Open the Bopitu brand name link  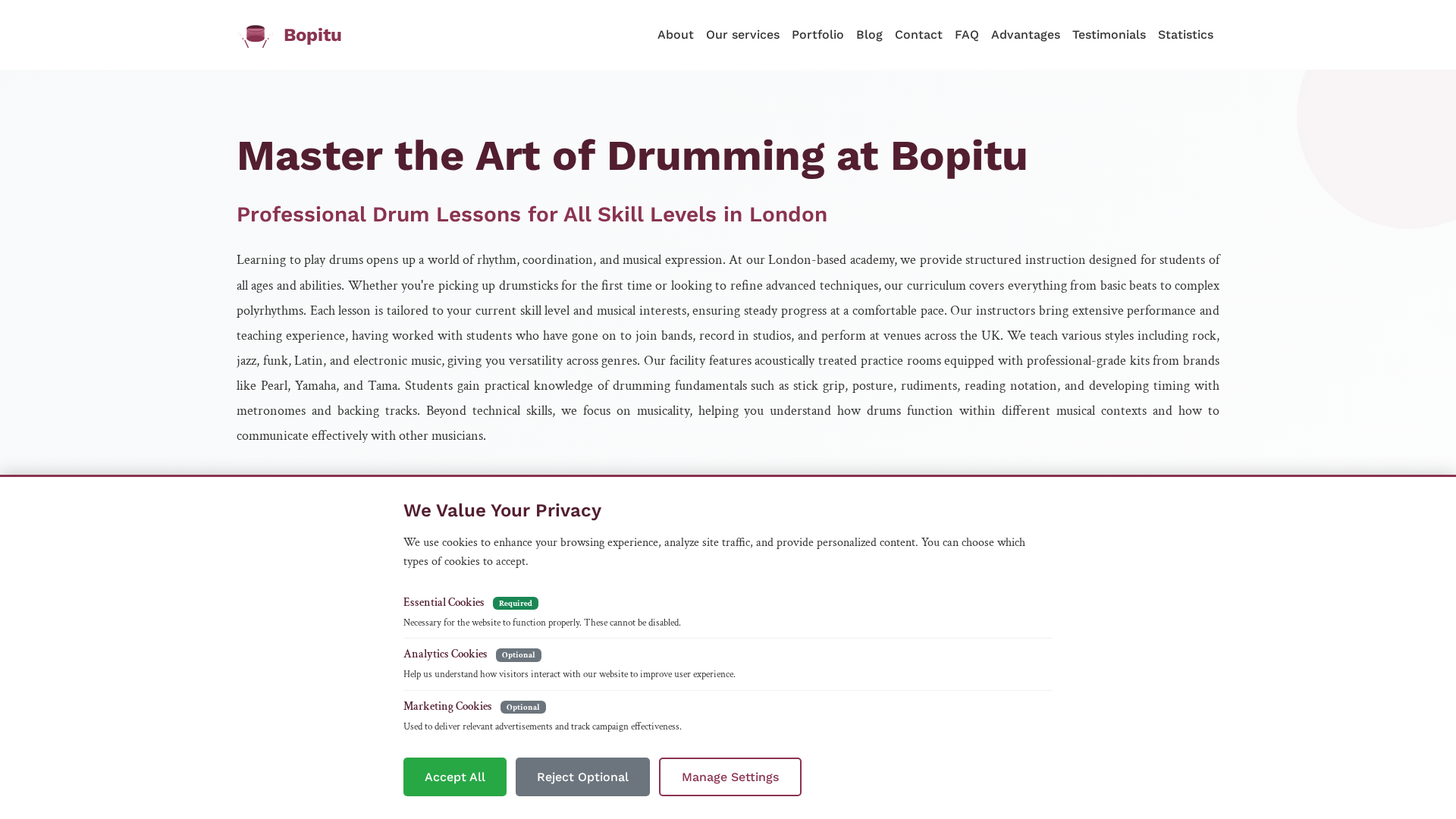pos(312,35)
